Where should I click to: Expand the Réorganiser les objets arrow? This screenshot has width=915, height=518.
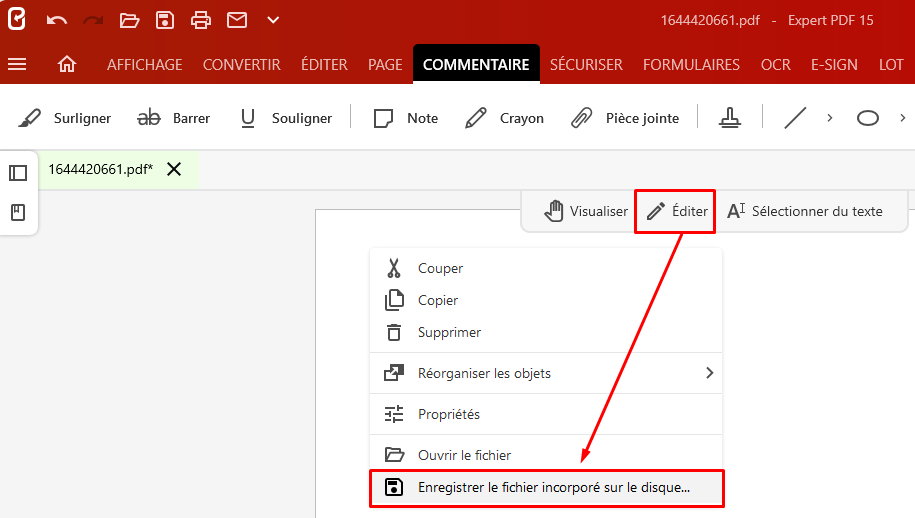[710, 373]
